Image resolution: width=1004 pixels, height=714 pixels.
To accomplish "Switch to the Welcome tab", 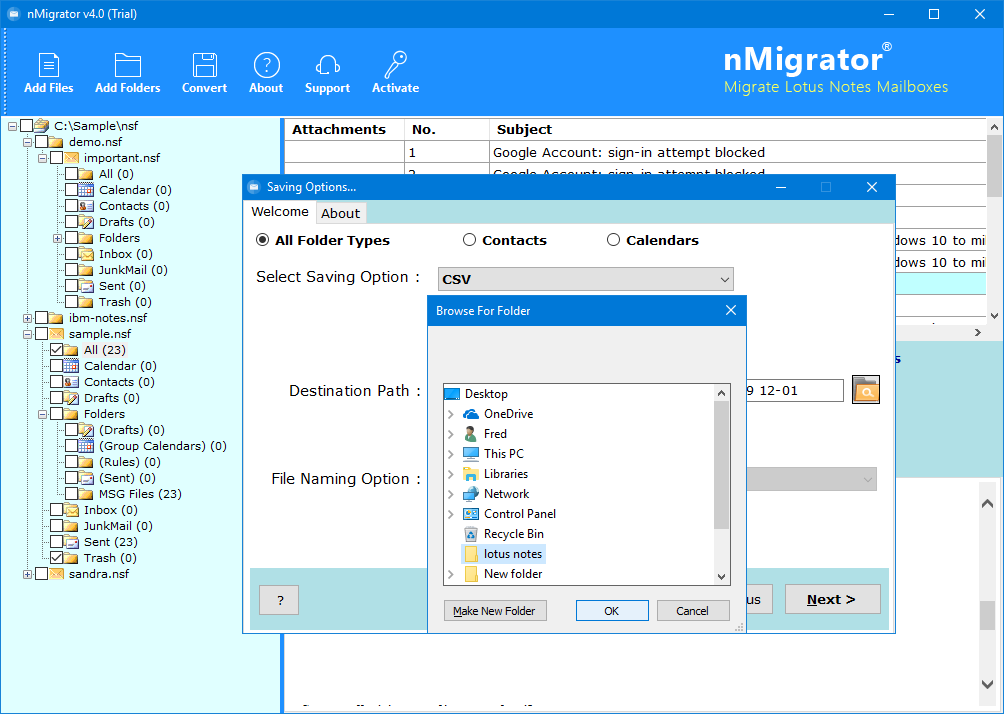I will [280, 212].
